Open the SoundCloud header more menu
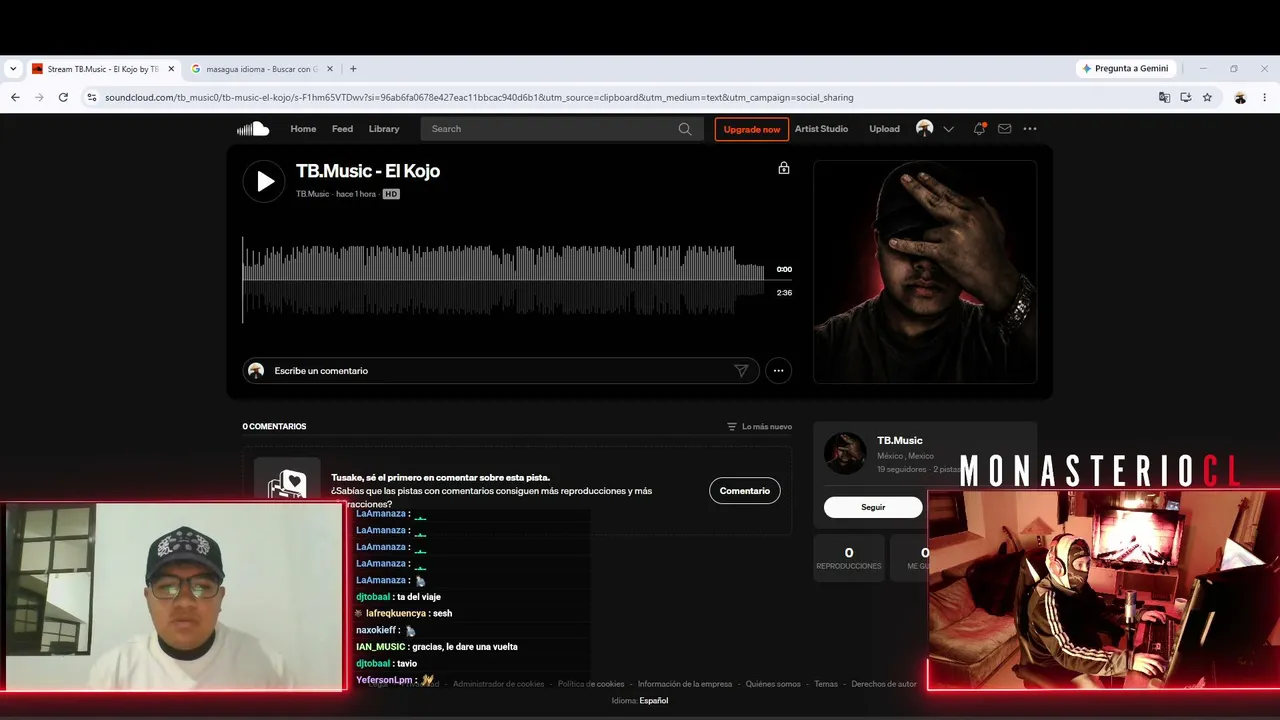1280x720 pixels. point(1030,129)
